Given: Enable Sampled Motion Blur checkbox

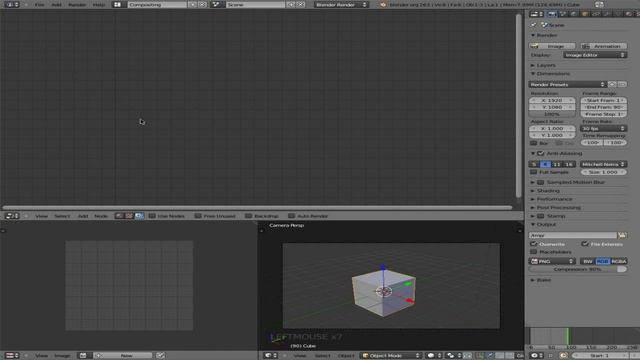Looking at the screenshot, I should click(x=541, y=182).
